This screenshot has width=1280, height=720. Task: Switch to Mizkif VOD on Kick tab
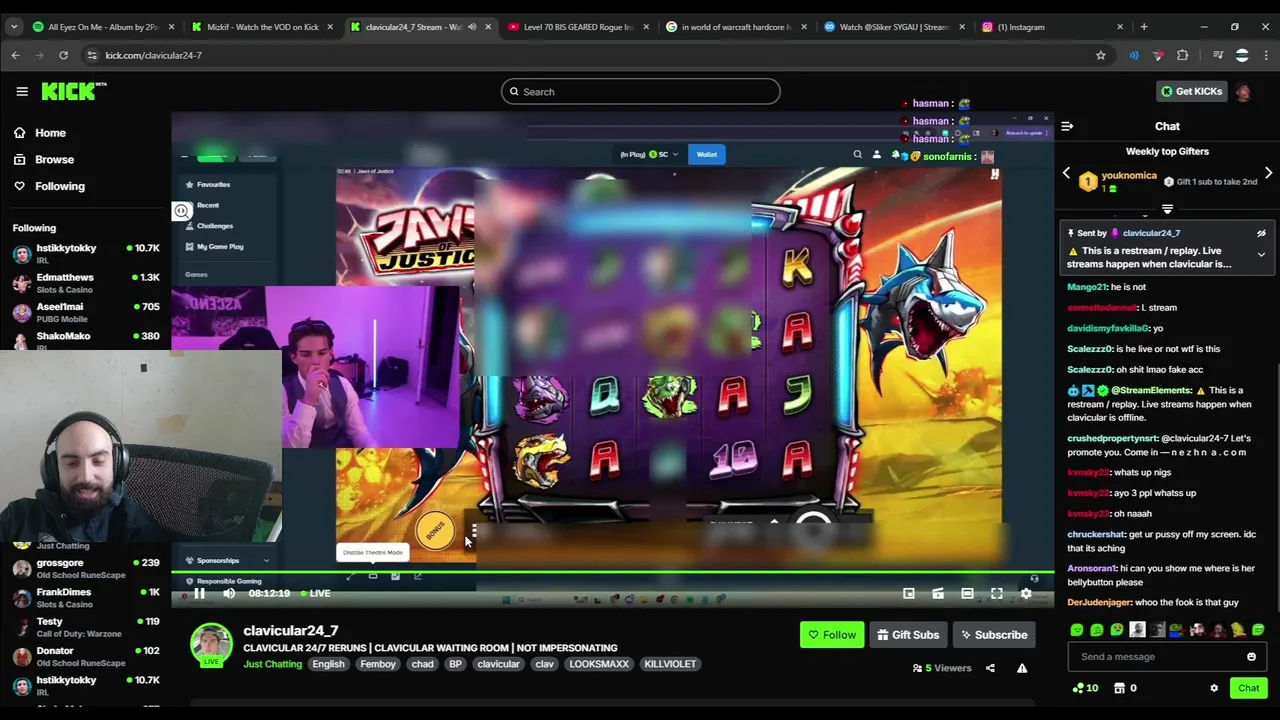tap(262, 27)
